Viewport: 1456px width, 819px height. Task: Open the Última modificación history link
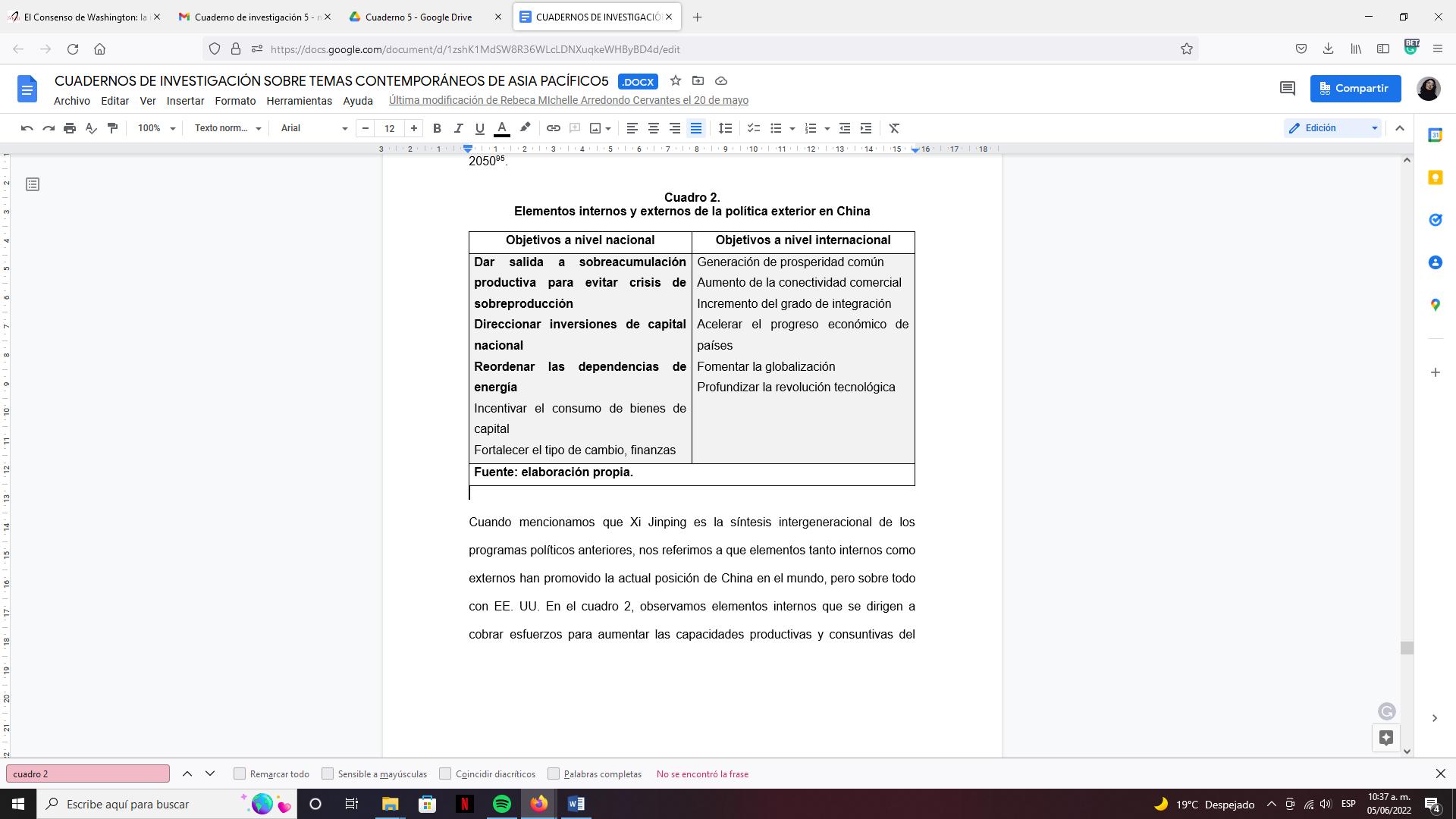click(568, 101)
